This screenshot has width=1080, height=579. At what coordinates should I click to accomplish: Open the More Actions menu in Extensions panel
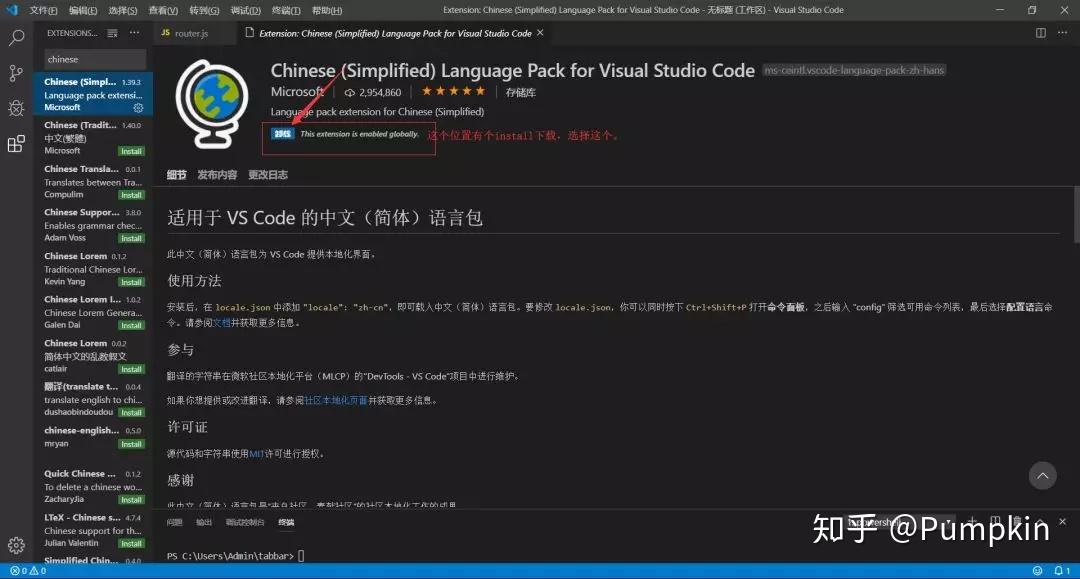(x=135, y=32)
